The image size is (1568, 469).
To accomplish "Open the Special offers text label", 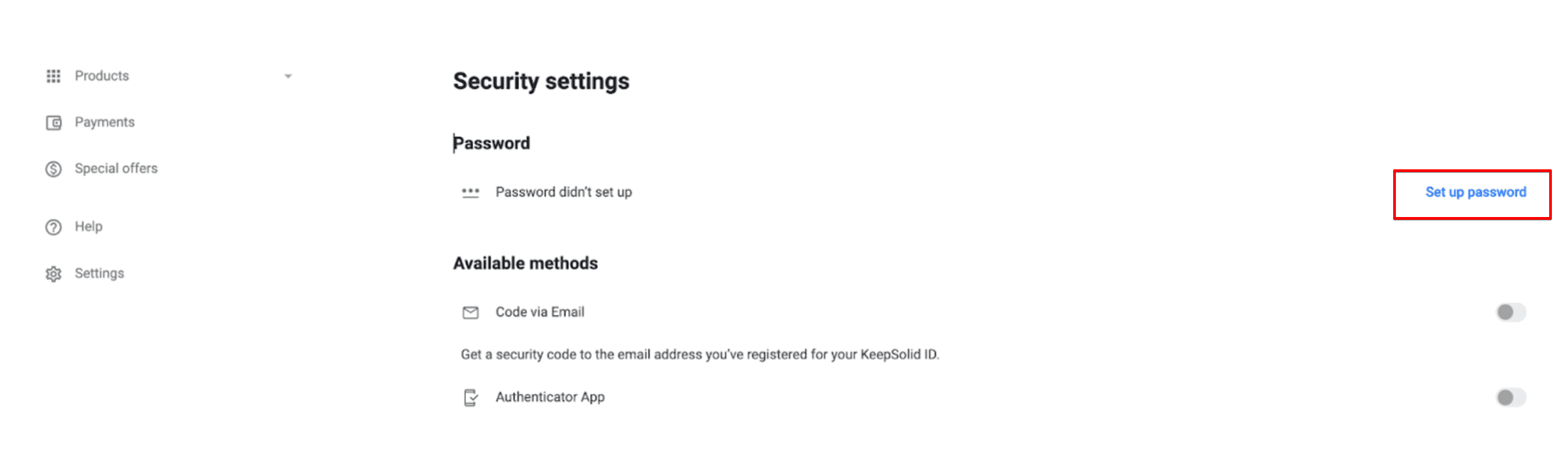I will click(x=116, y=169).
